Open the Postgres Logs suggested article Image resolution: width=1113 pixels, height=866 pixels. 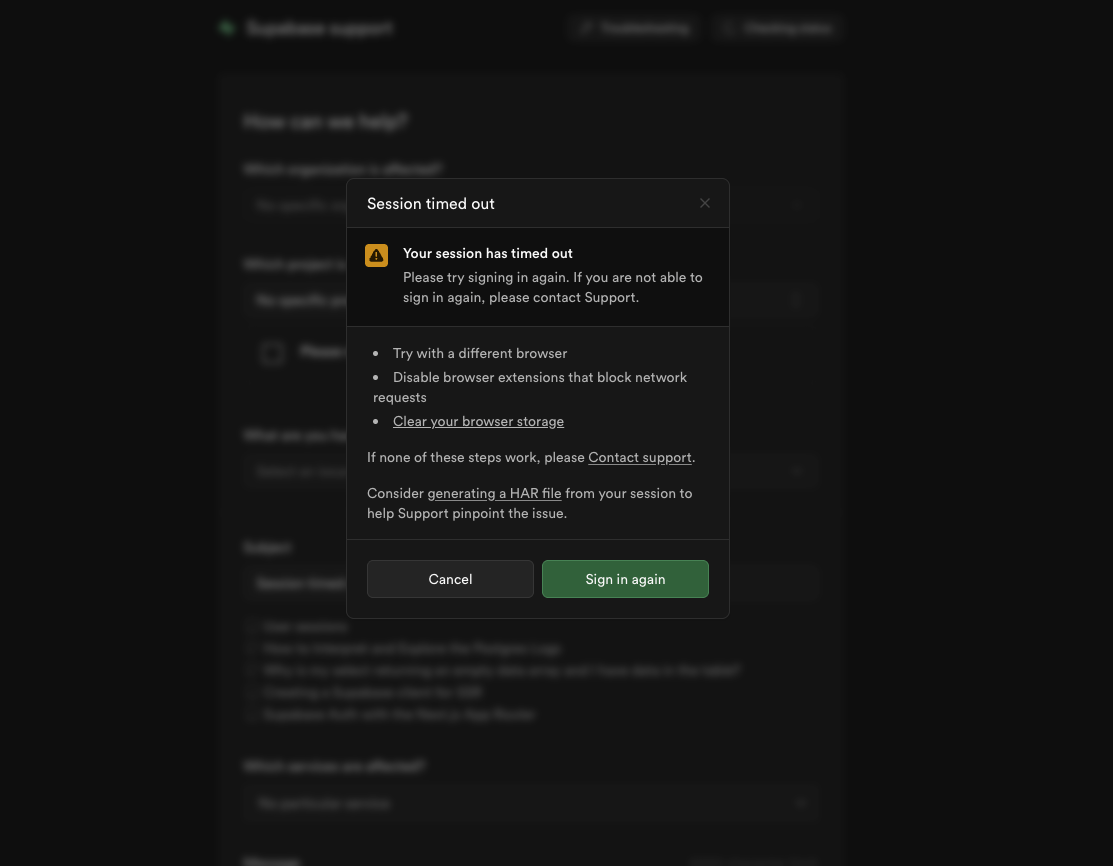pyautogui.click(x=412, y=649)
